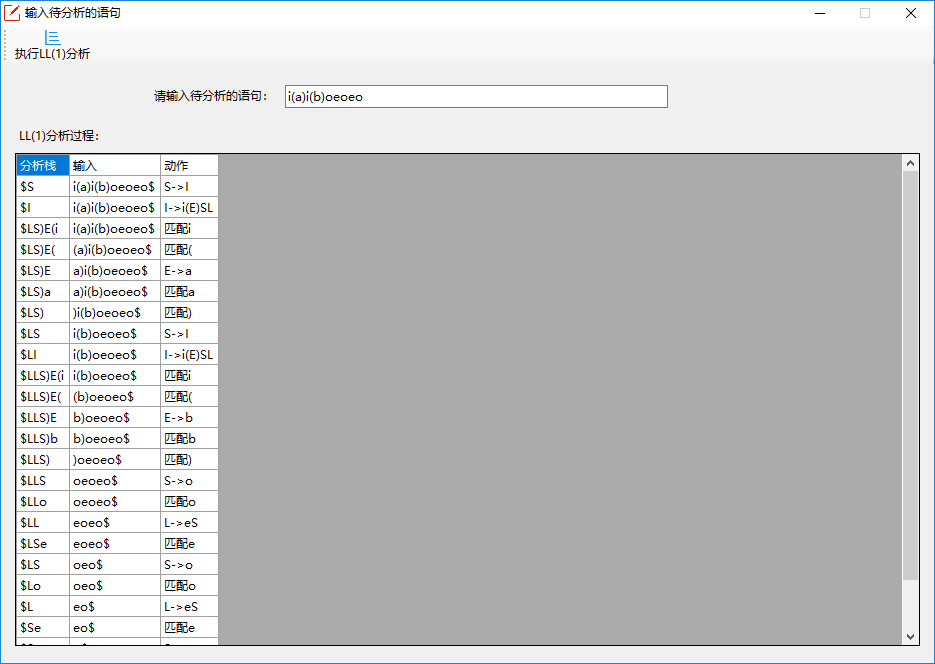Viewport: 935px width, 664px height.
Task: Click the scrollbar down arrow
Action: (910, 637)
